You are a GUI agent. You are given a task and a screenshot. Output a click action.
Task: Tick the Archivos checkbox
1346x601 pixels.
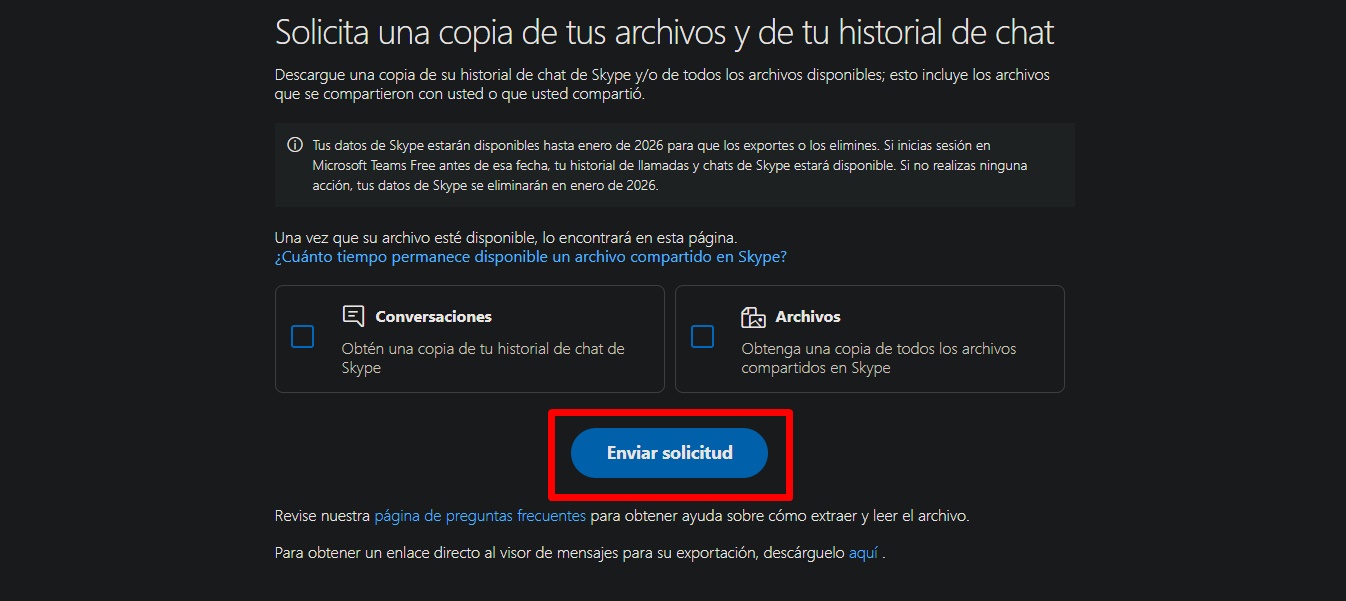[702, 337]
